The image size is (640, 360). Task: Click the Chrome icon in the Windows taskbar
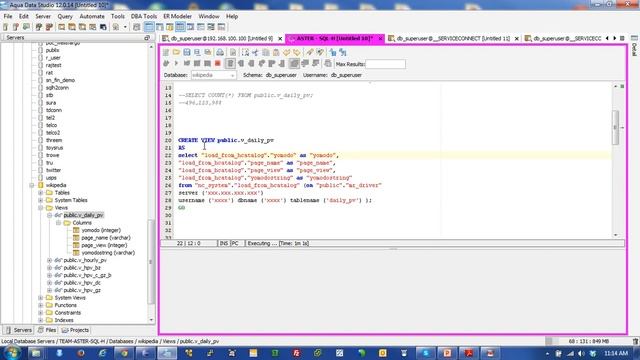point(124,353)
